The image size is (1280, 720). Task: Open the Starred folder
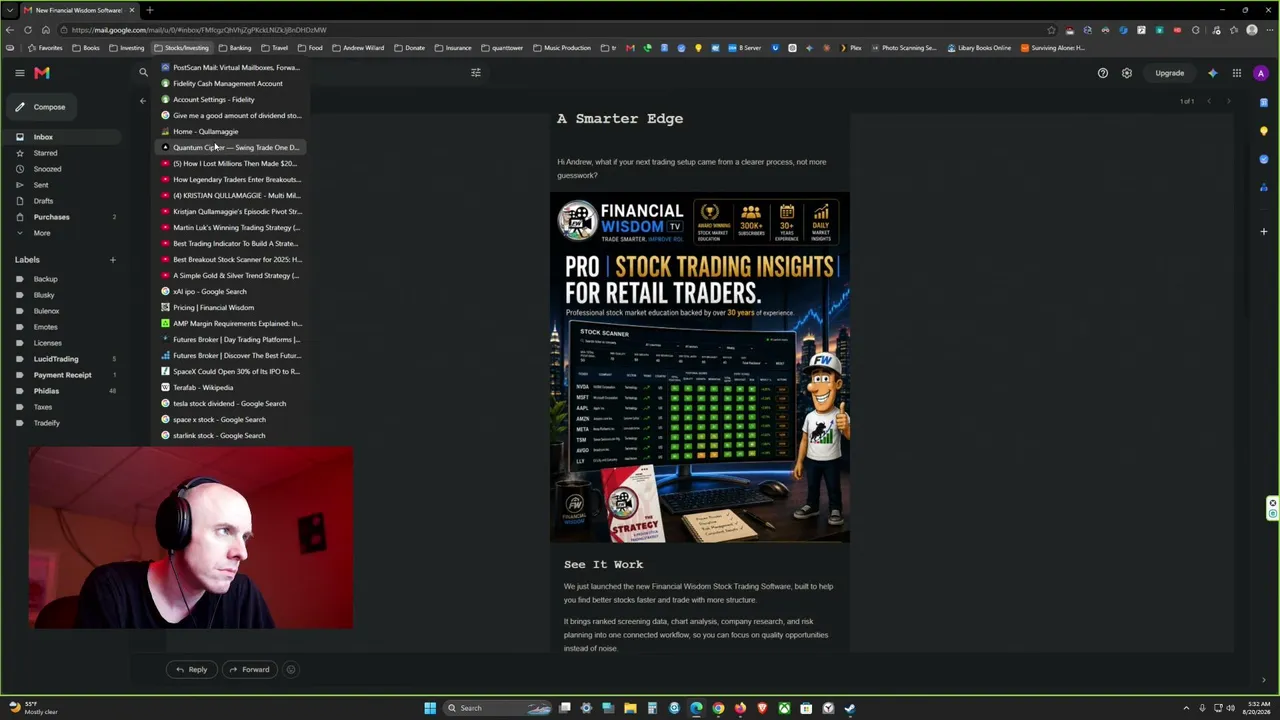click(62, 153)
